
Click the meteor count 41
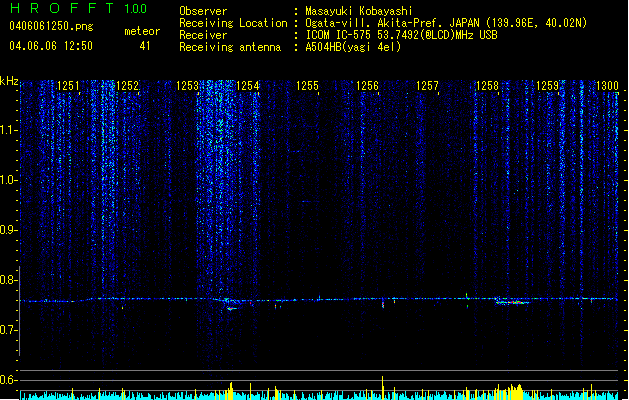(145, 46)
